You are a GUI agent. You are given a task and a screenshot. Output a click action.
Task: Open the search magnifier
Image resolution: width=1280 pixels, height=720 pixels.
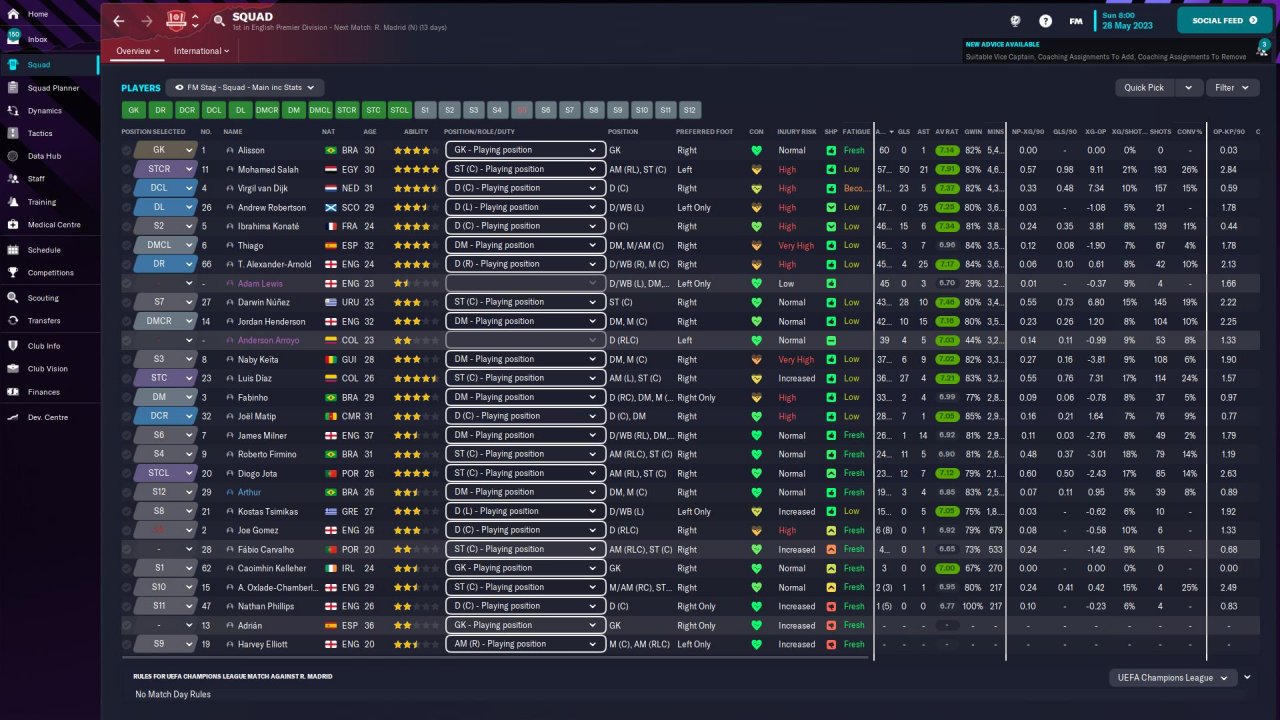point(219,21)
